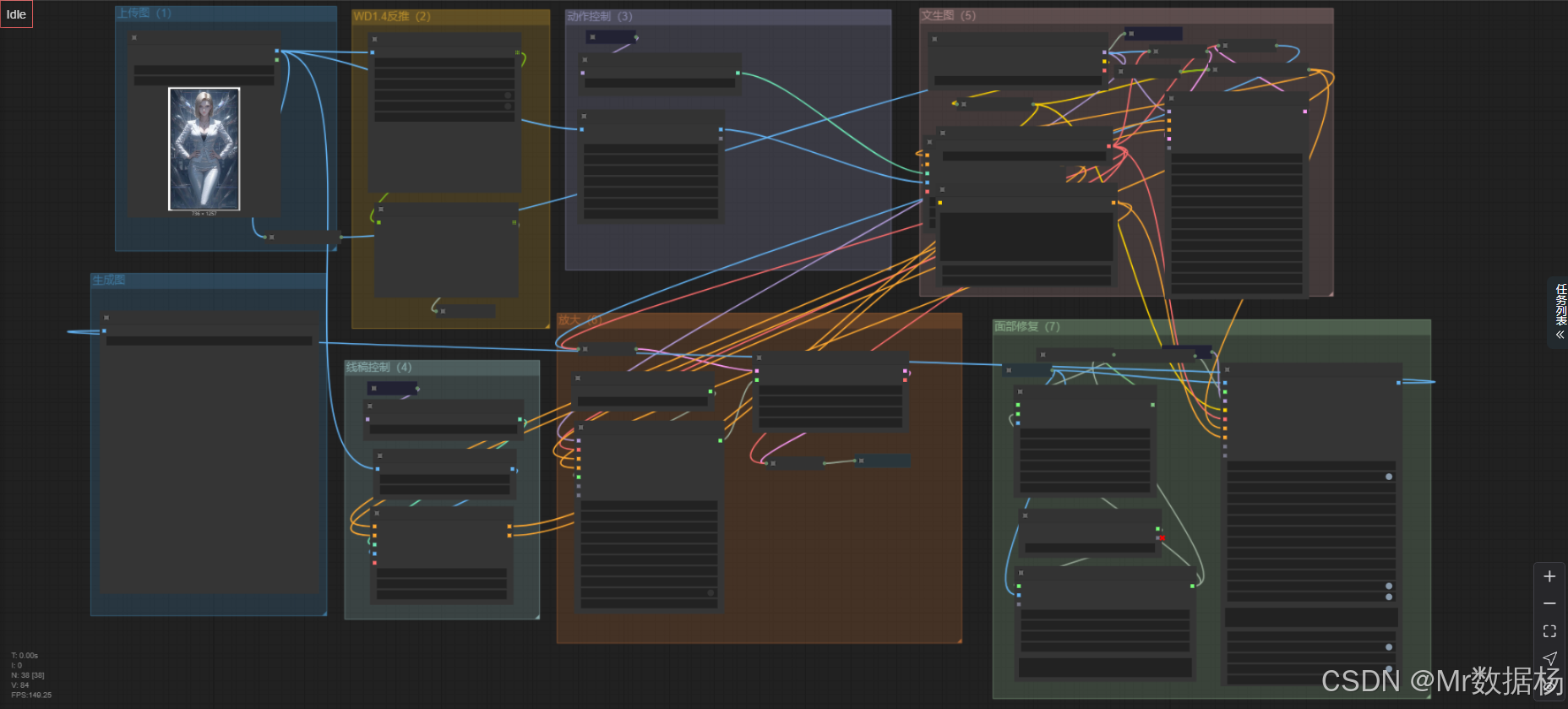The height and width of the screenshot is (709, 1568).
Task: Select the uploaded woman image thumbnail
Action: click(204, 149)
